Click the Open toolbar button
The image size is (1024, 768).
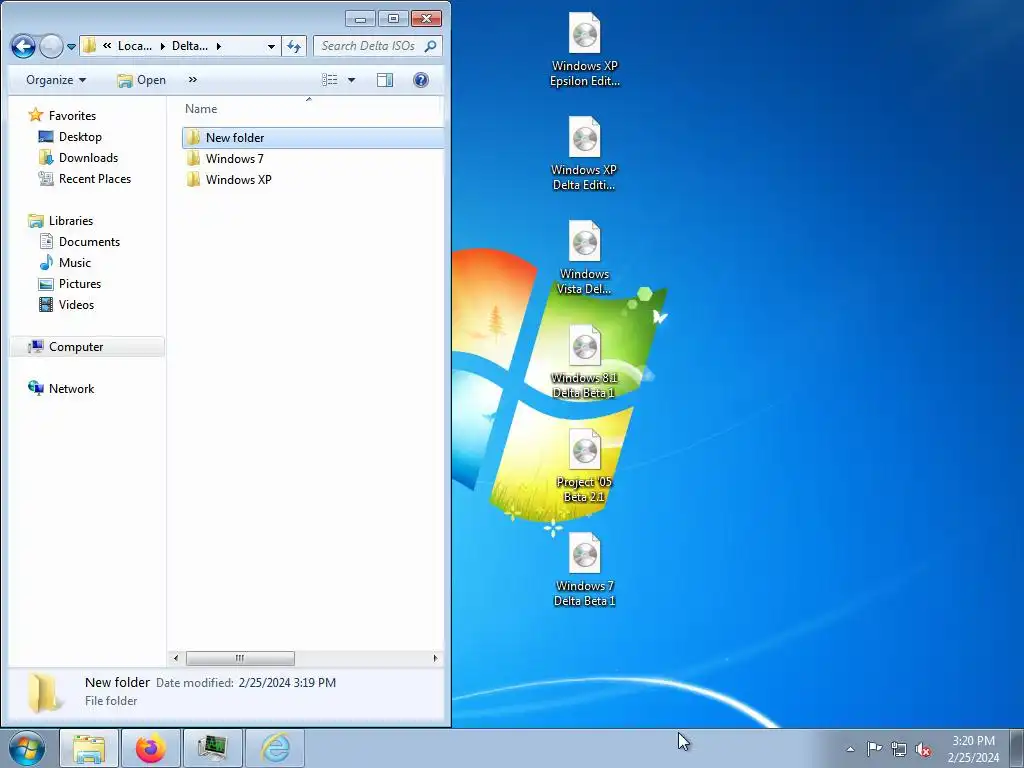(141, 80)
